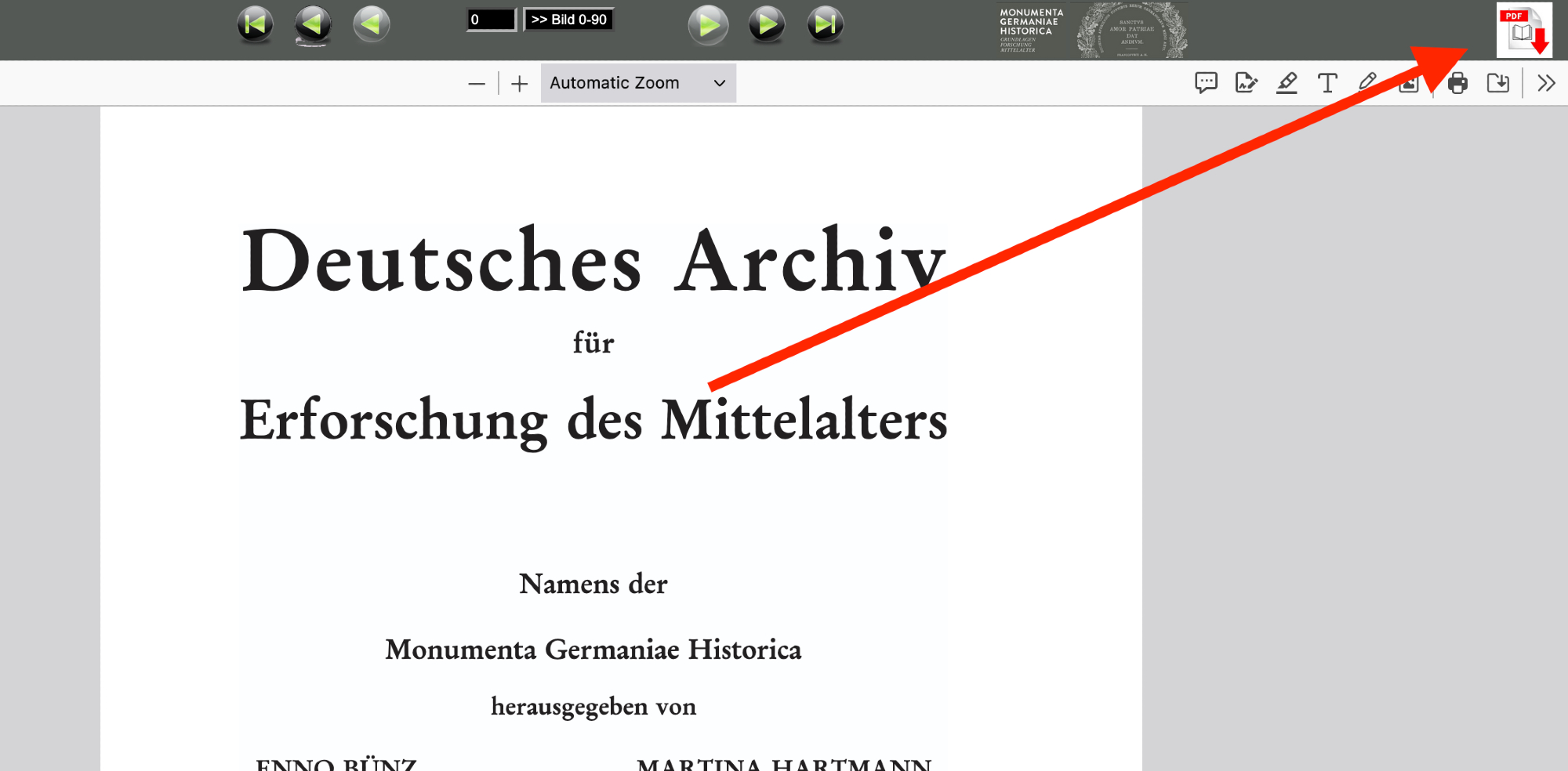Open the Monumenta Germaniae Historica logo link
Image resolution: width=1568 pixels, height=771 pixels.
tap(1092, 30)
